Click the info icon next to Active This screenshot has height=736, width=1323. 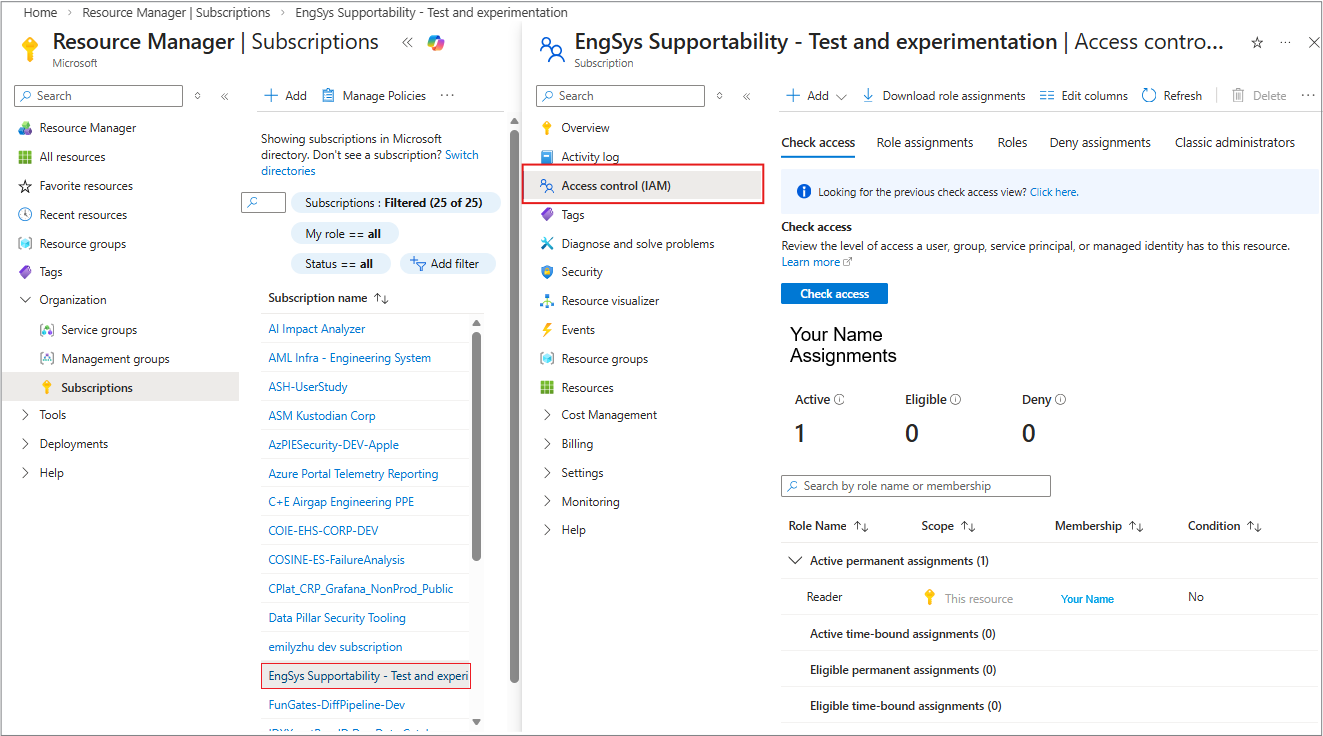(x=839, y=400)
